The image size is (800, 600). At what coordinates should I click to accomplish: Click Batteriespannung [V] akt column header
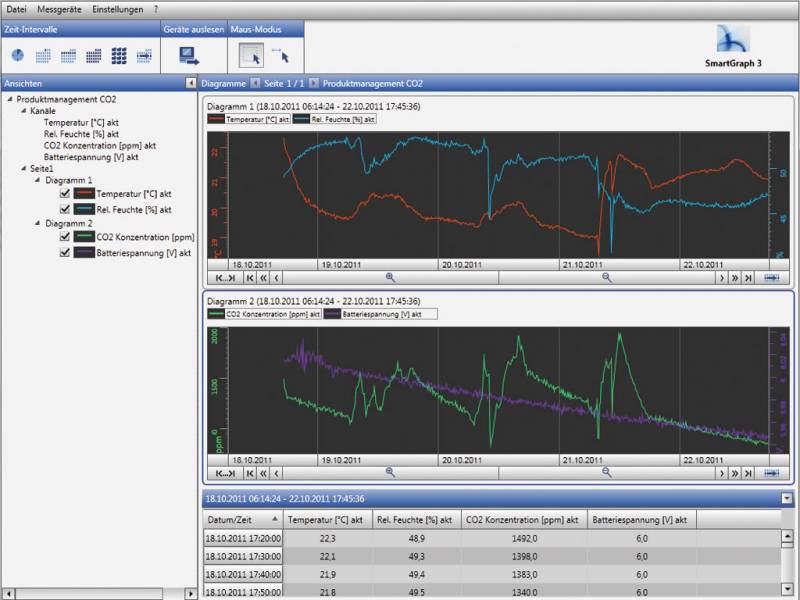641,520
